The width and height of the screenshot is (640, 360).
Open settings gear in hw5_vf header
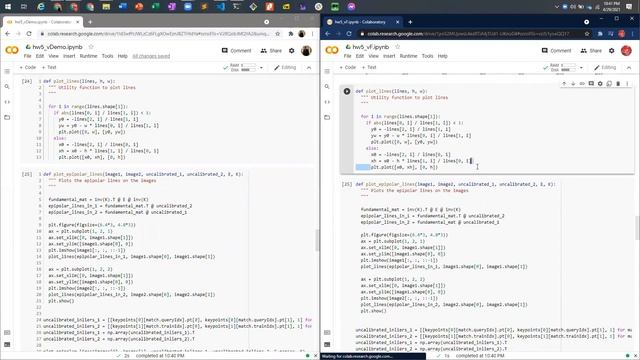click(611, 51)
